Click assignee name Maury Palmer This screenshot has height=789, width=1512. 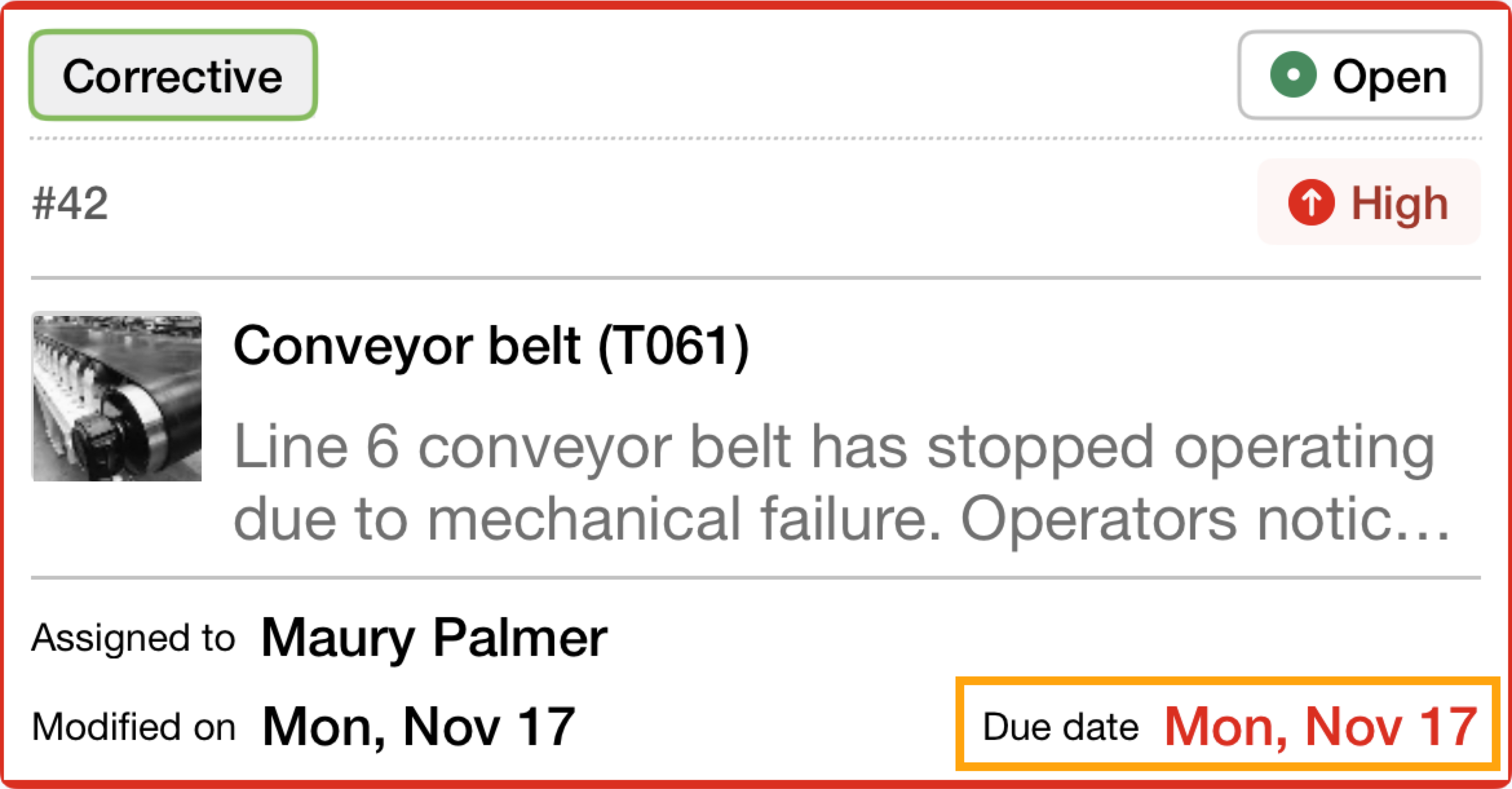[434, 638]
